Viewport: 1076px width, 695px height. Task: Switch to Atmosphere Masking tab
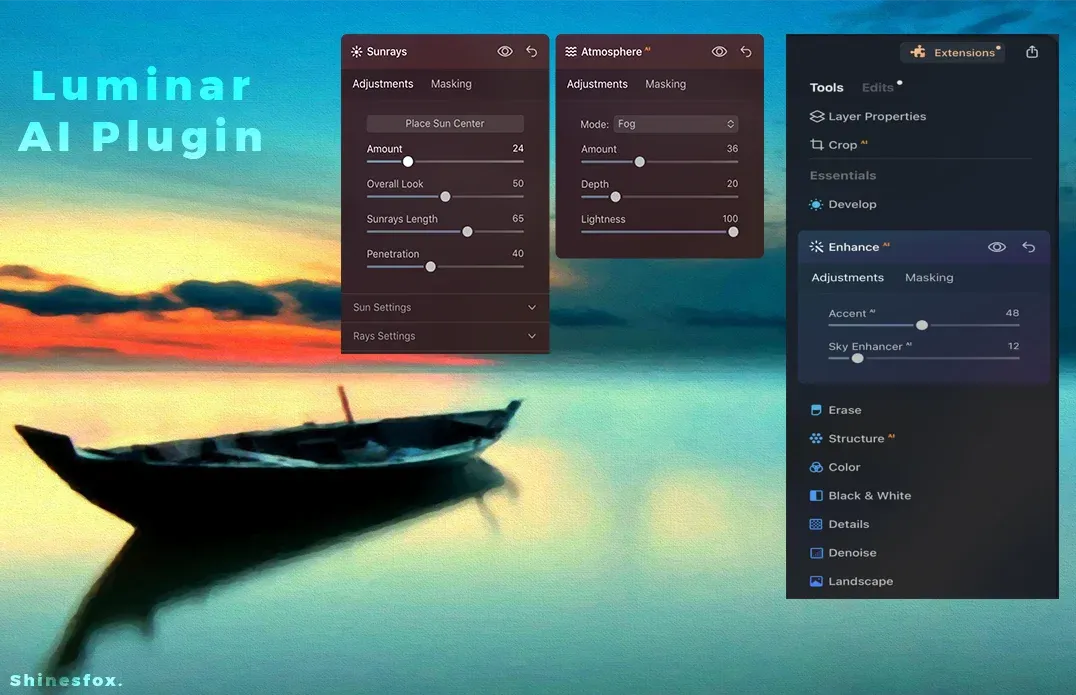pos(666,84)
